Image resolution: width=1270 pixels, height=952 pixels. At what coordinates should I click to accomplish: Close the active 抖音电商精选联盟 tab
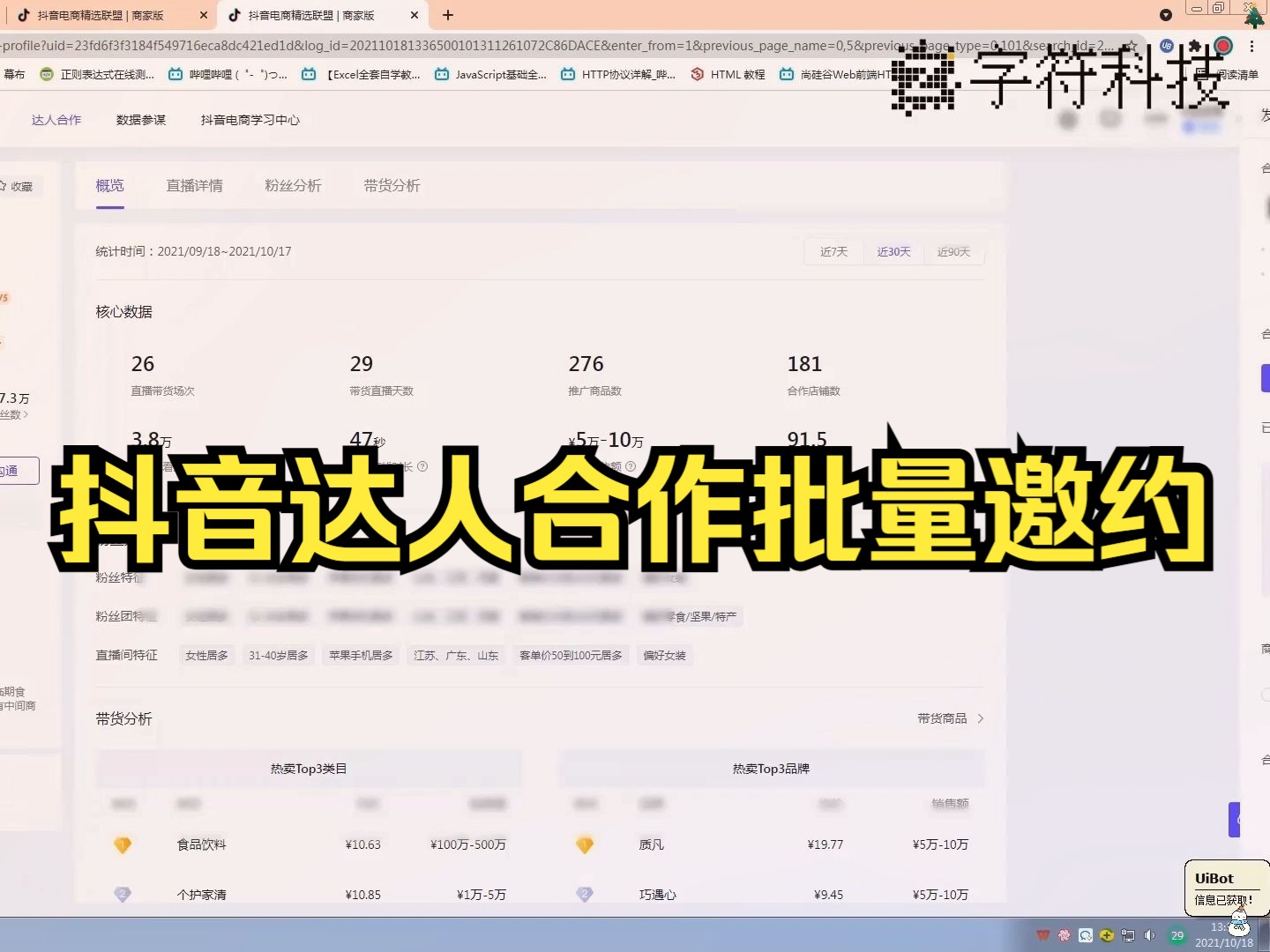pyautogui.click(x=415, y=15)
